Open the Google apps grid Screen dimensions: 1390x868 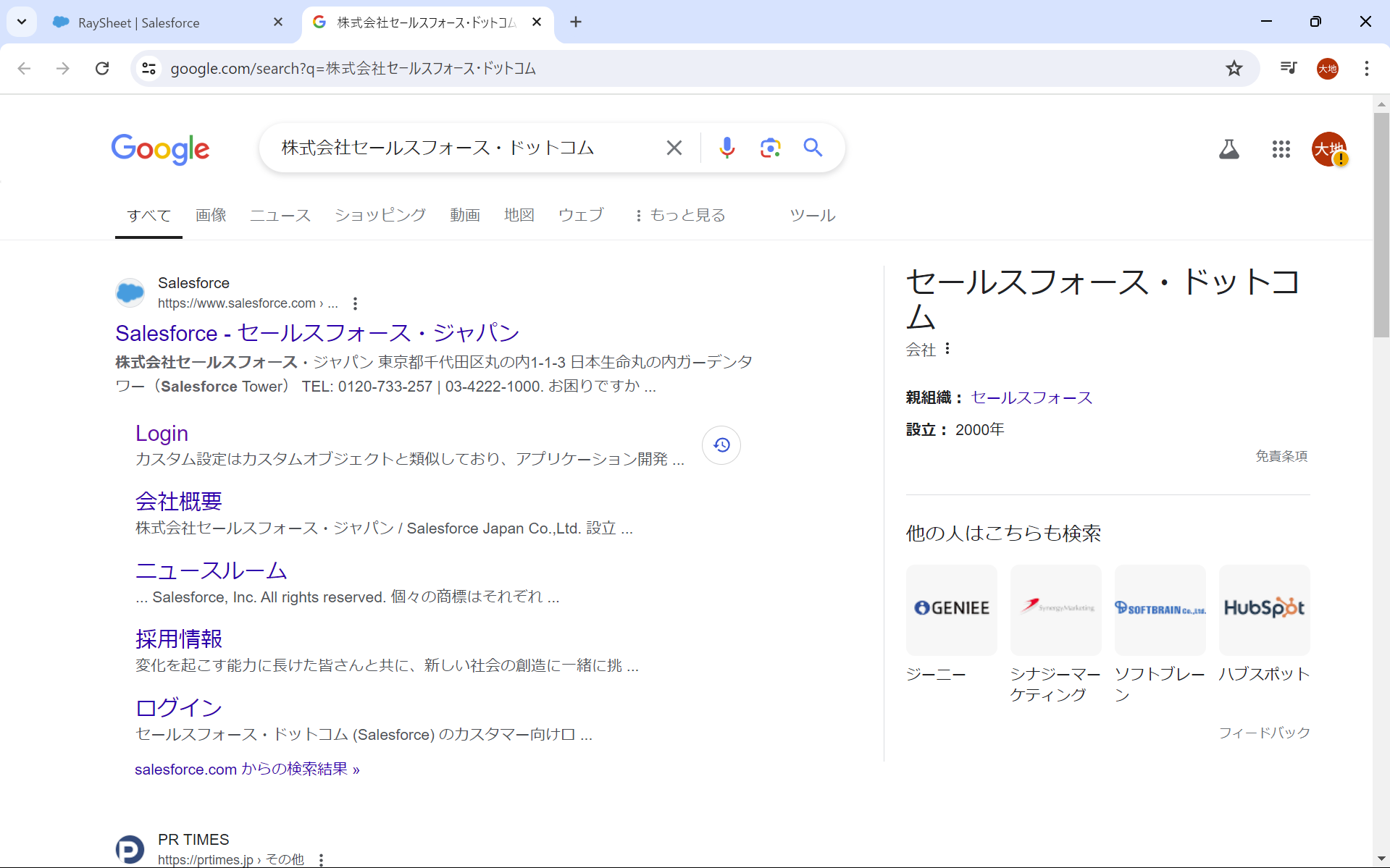(1281, 149)
